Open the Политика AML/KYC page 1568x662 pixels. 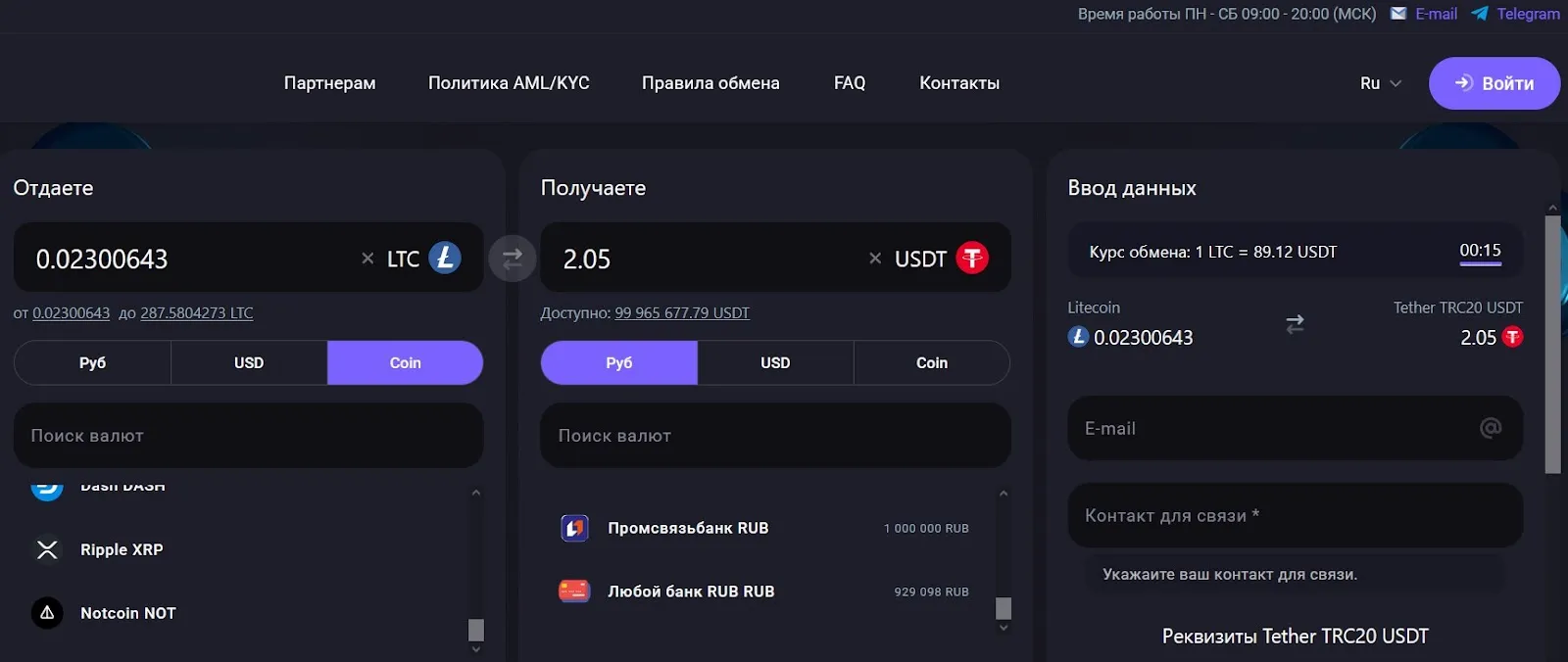click(x=509, y=83)
